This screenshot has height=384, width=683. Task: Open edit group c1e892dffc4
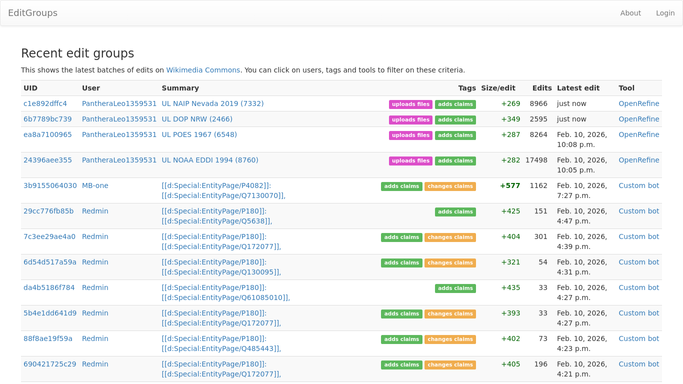[x=45, y=104]
